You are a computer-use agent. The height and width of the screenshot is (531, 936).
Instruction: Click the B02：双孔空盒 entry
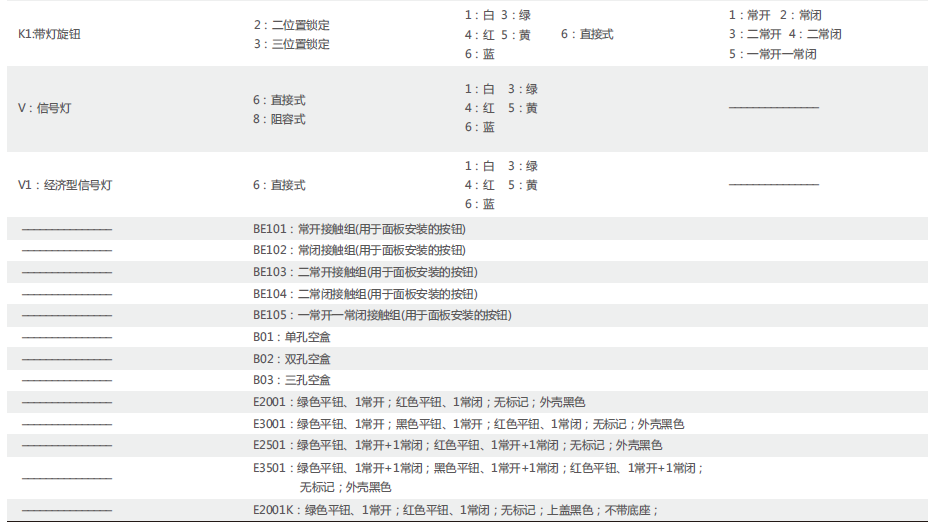click(x=291, y=358)
